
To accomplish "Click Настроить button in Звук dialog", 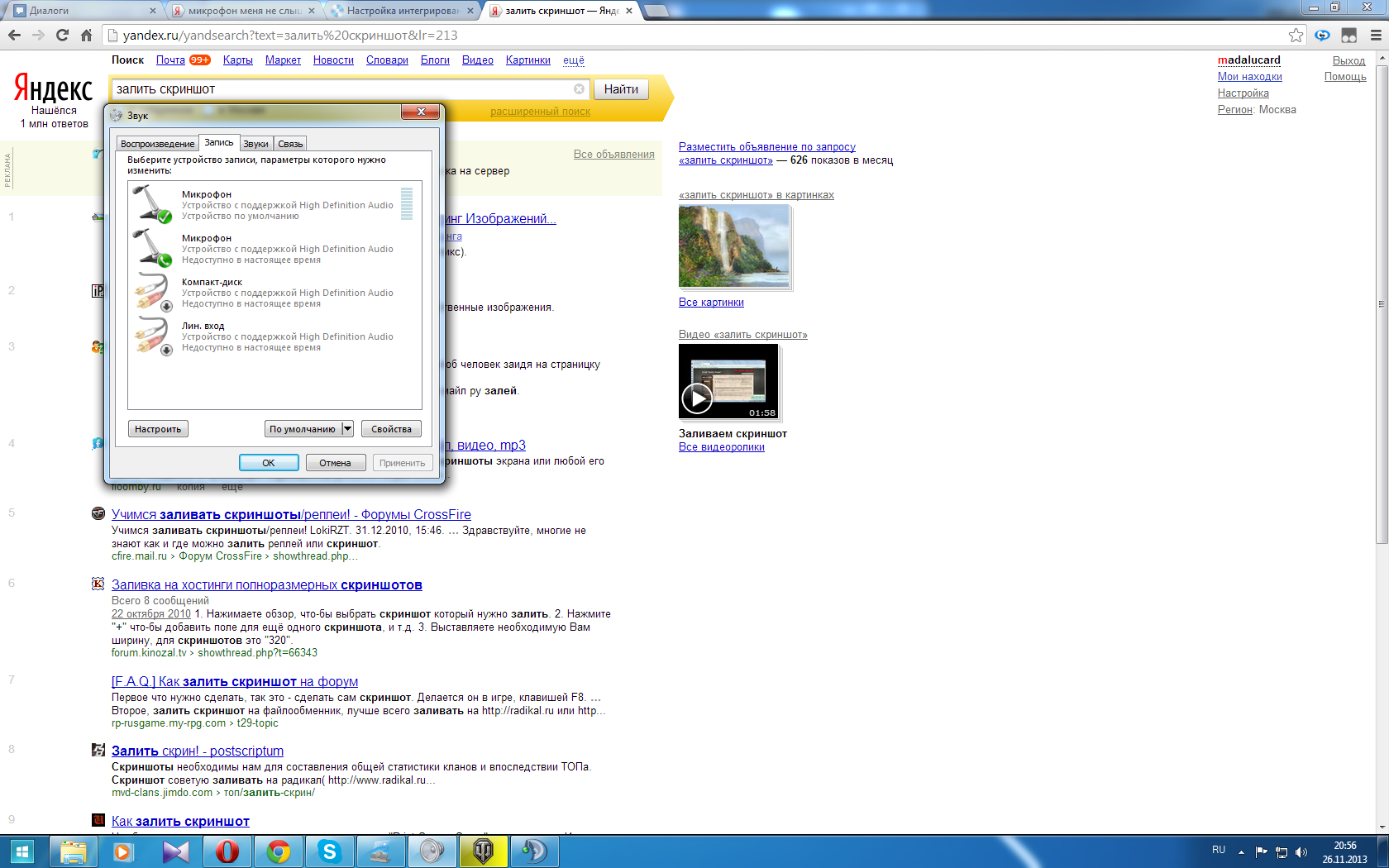I will [x=158, y=429].
